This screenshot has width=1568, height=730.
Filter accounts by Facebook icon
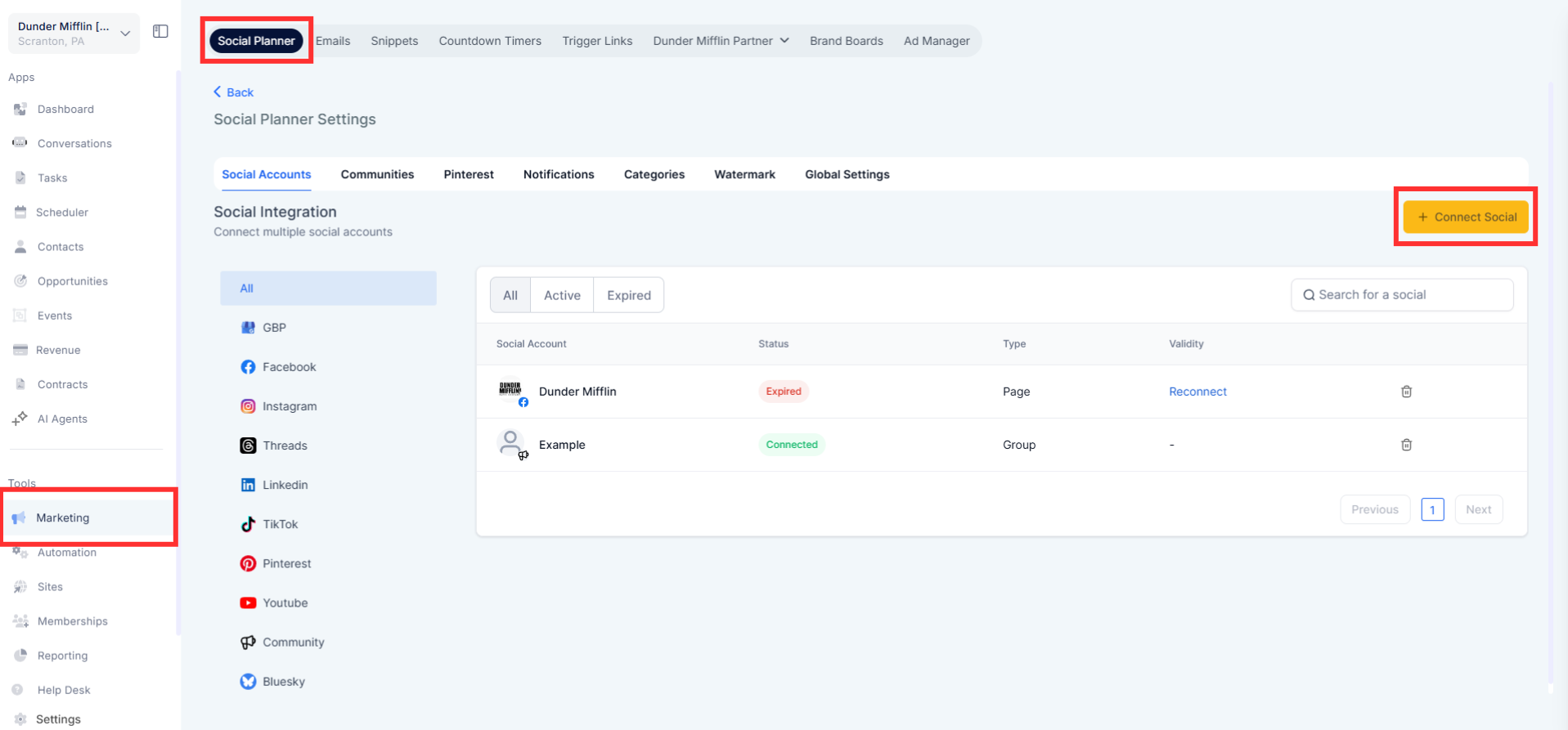248,367
